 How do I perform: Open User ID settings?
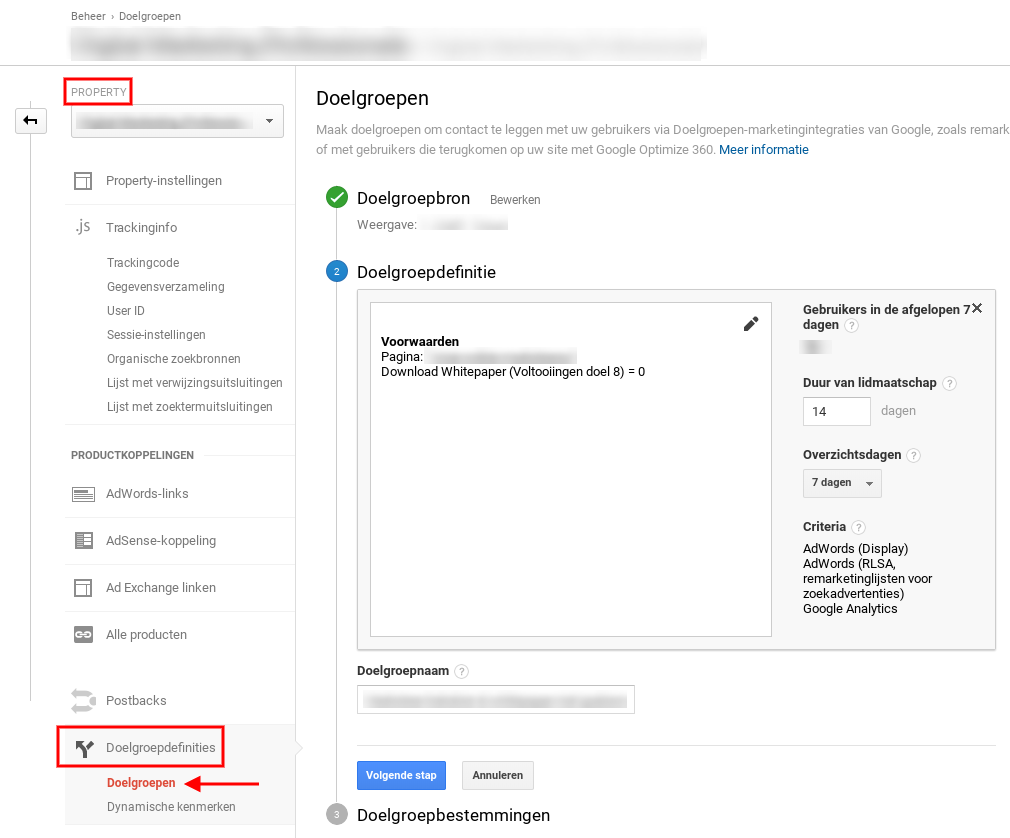point(126,310)
